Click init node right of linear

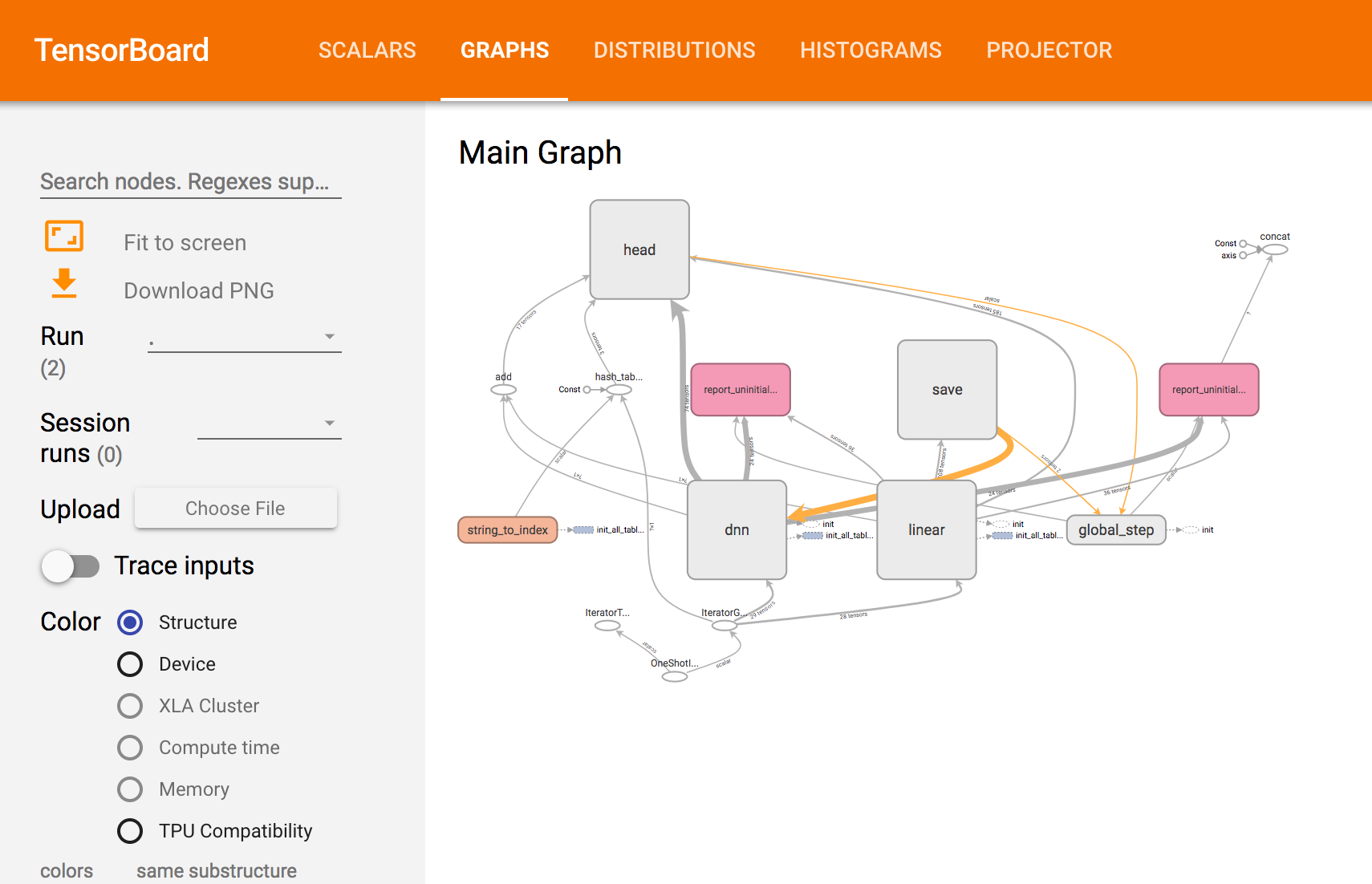pos(1002,524)
